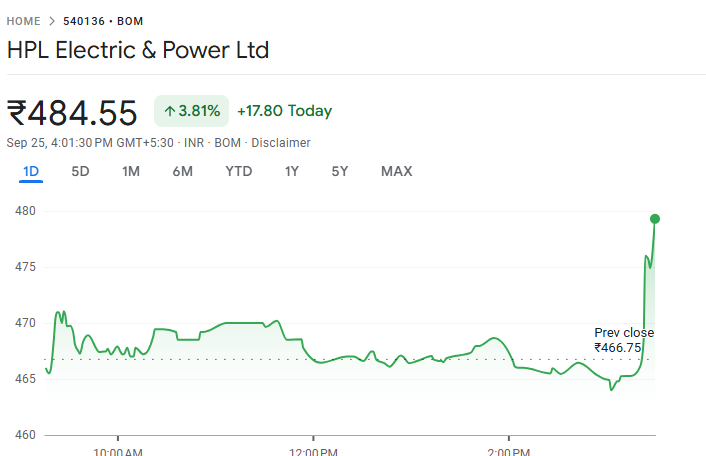Click the 10:00 AM time axis label

click(118, 451)
